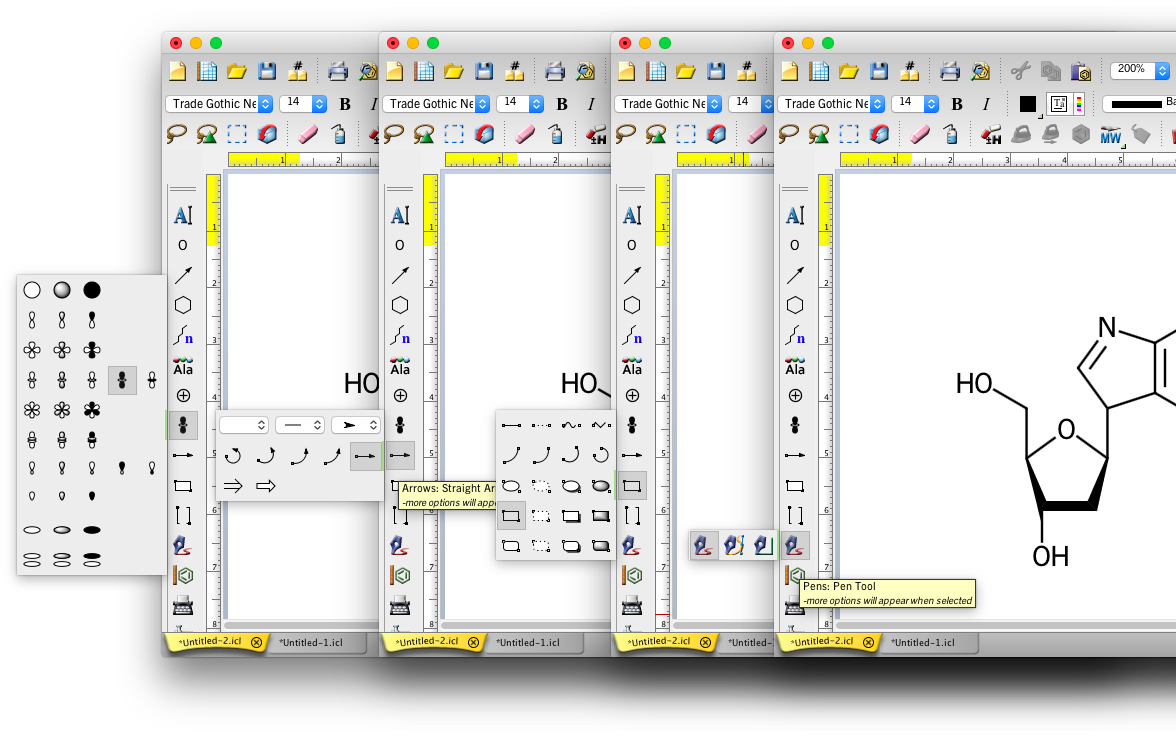Pick the hollow block arrow in the arrows flyout
1176x737 pixels.
pos(266,486)
